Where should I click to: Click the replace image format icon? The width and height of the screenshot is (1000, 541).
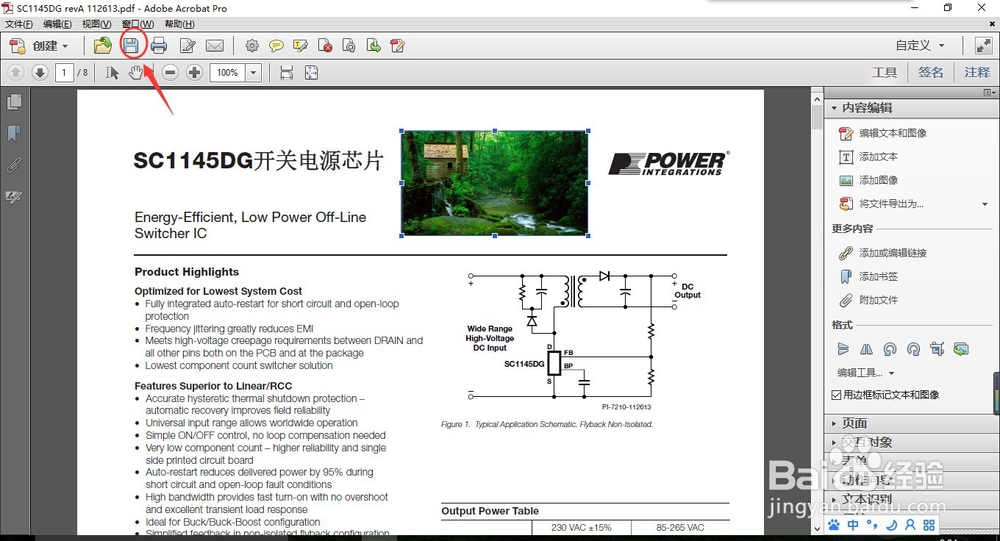pyautogui.click(x=961, y=349)
